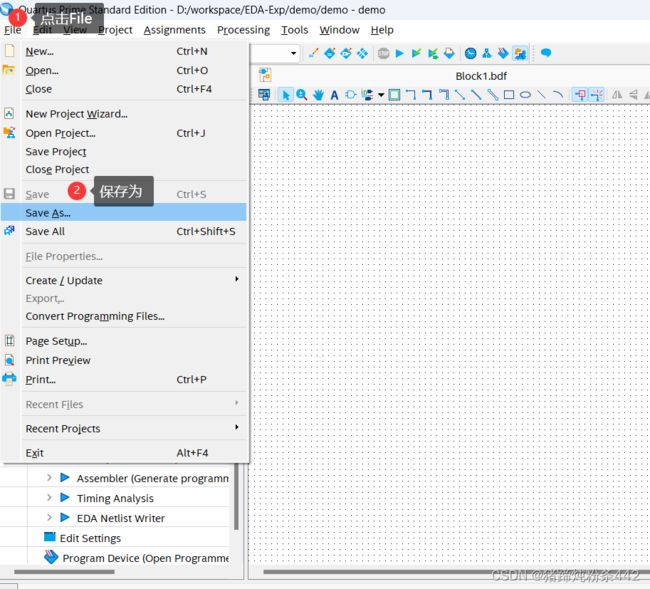
Task: Select the Hand pan tool
Action: coord(318,95)
